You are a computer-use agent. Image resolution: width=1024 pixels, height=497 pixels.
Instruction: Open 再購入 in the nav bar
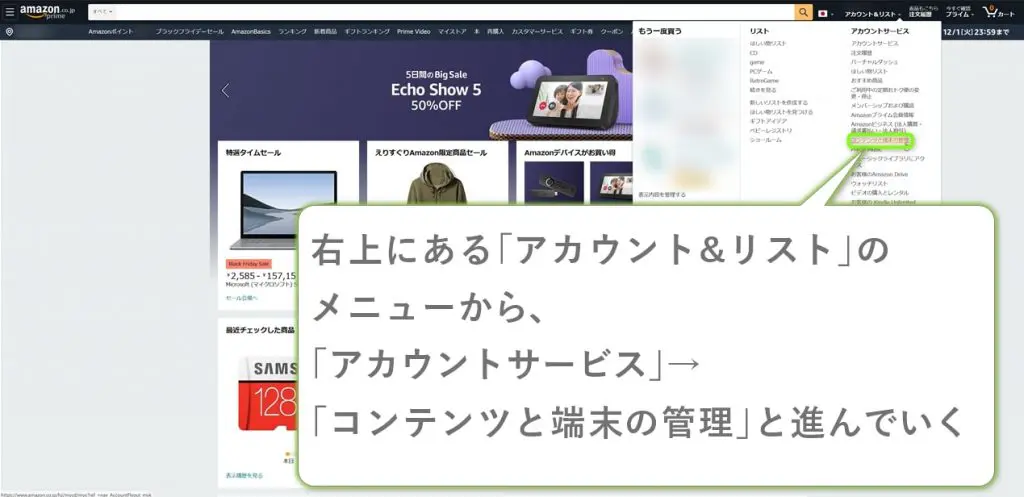[495, 31]
